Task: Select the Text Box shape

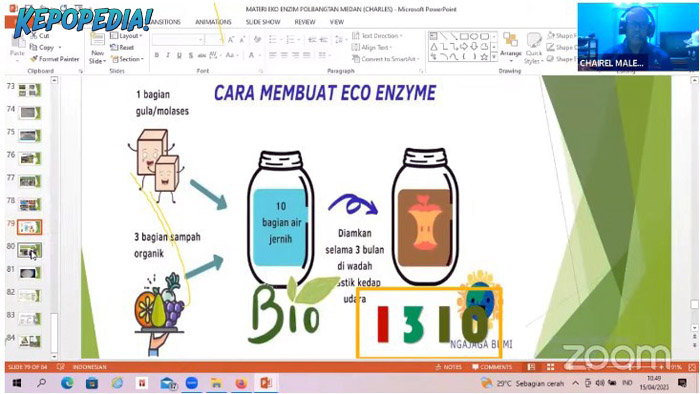Action: tap(433, 37)
